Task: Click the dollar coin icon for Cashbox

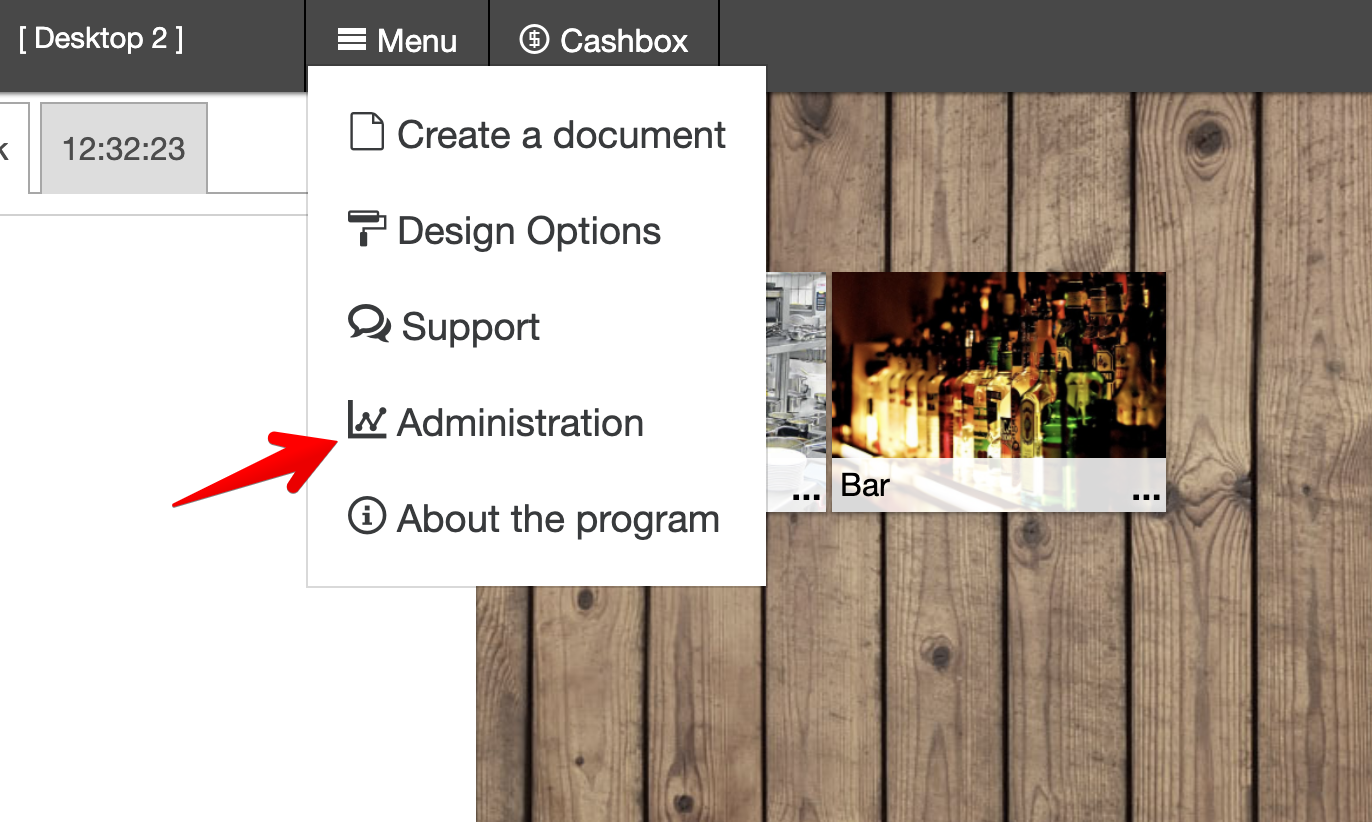Action: (x=534, y=40)
